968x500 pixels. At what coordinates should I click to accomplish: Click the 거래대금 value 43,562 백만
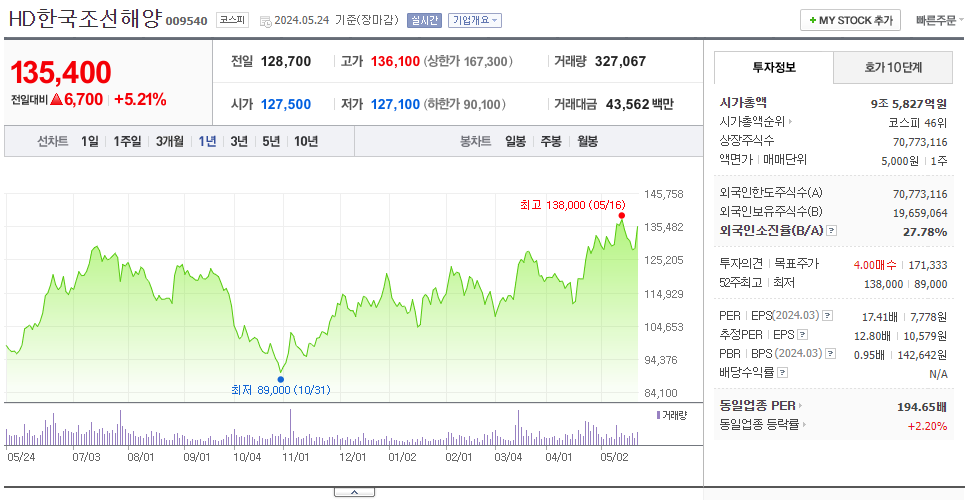[640, 104]
